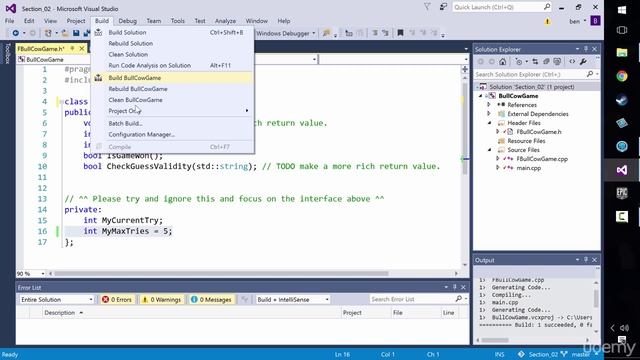The height and width of the screenshot is (360, 640).
Task: Click the search magnifier in Solution Explorer
Action: pos(590,74)
